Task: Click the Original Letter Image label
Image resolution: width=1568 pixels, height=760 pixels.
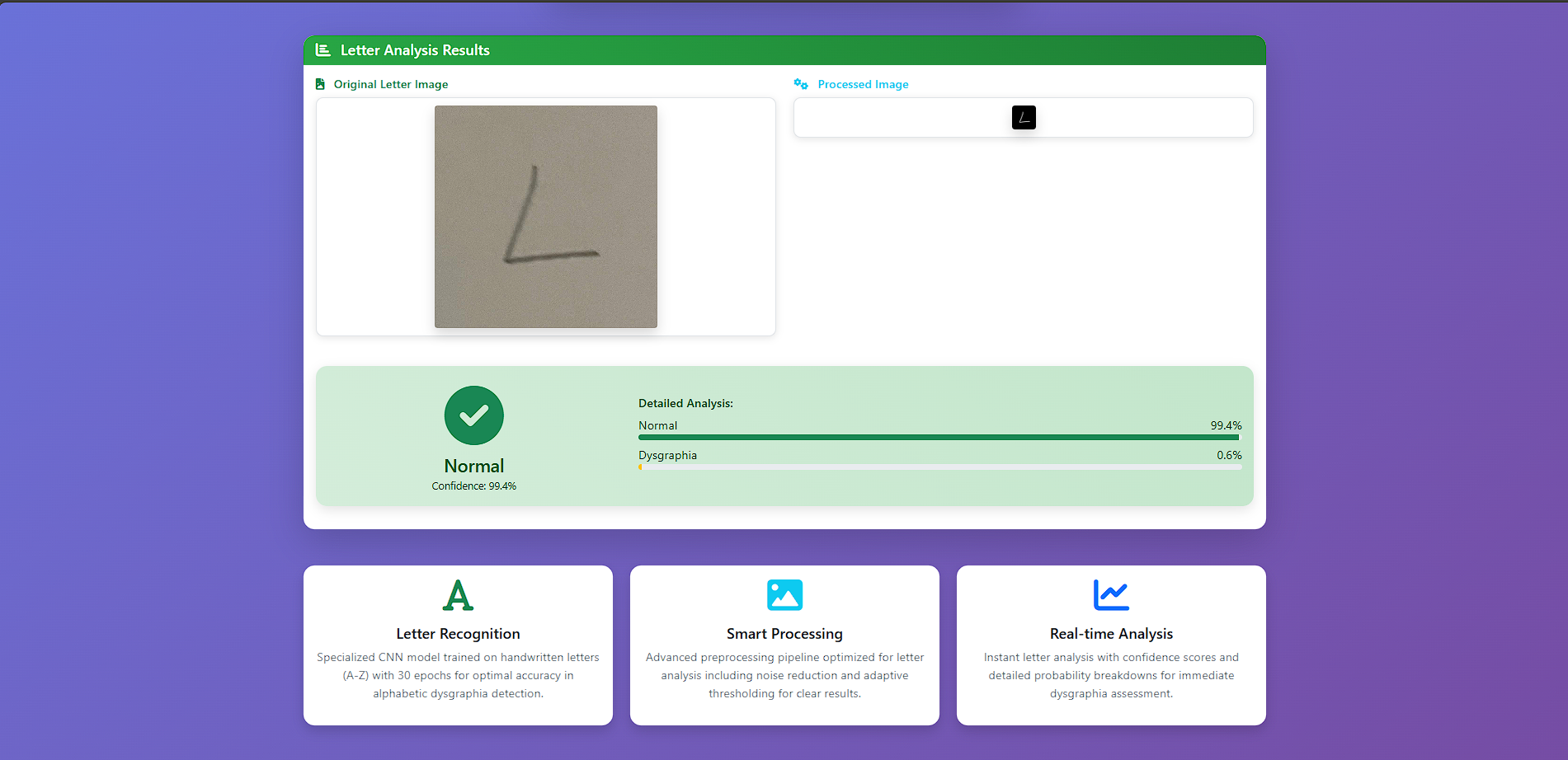Action: tap(391, 84)
